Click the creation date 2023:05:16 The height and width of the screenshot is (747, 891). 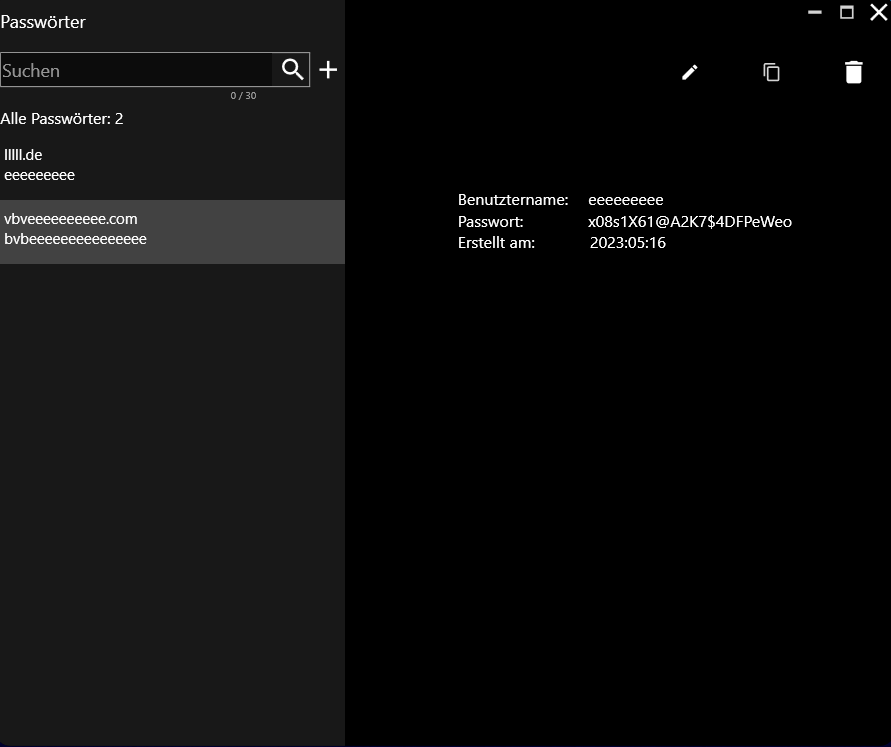[627, 243]
